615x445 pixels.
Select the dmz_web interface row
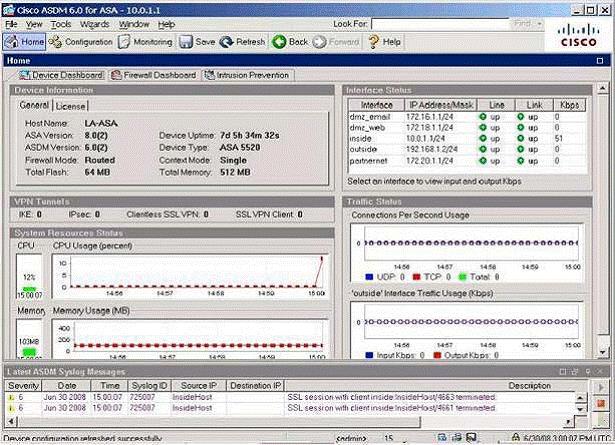467,128
